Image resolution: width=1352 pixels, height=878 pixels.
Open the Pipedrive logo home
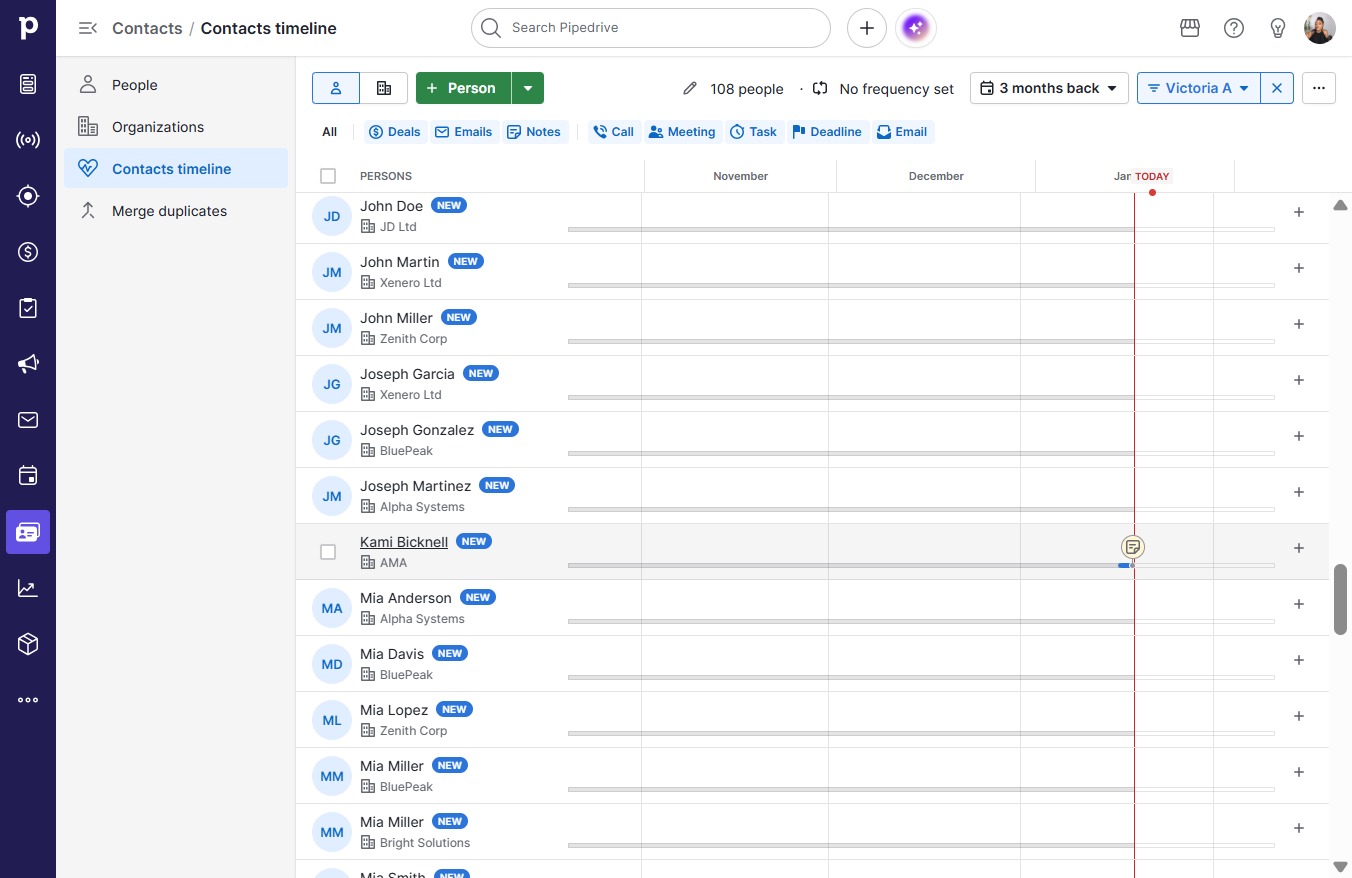click(28, 28)
